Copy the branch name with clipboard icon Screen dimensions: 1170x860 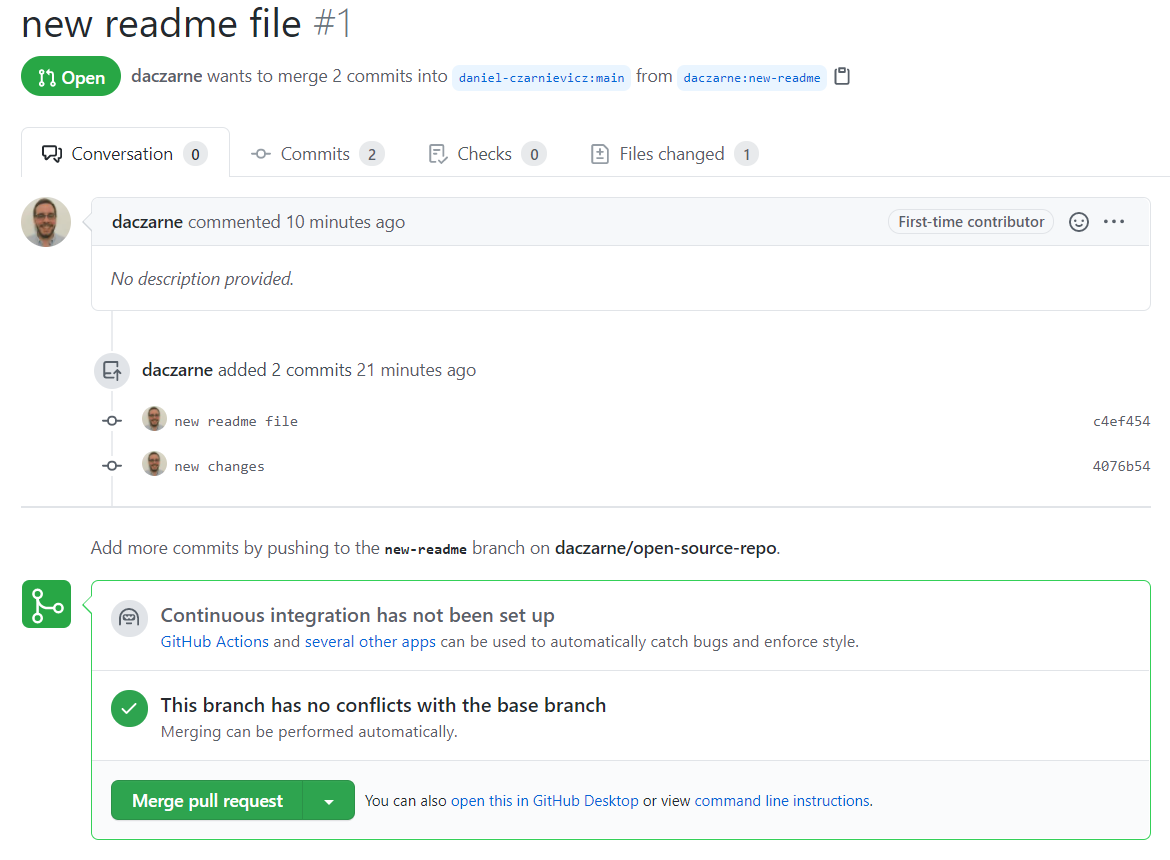click(842, 77)
